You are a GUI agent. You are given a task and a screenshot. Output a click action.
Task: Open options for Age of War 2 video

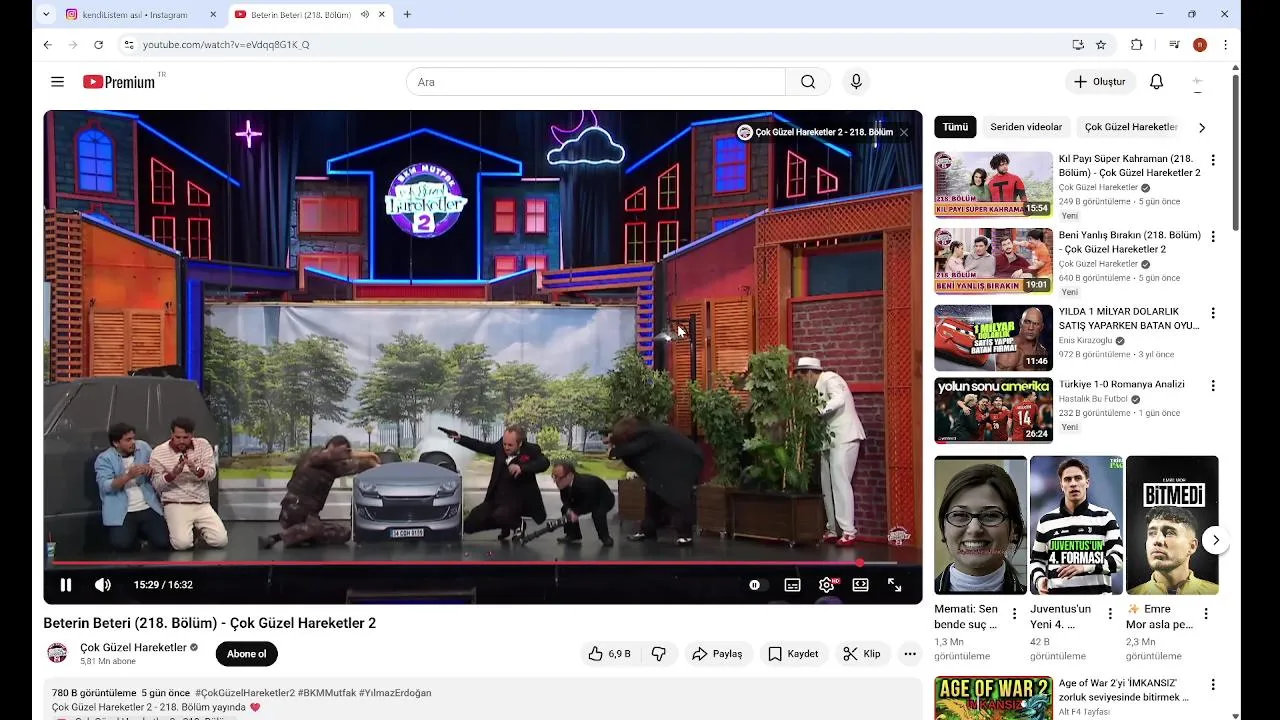click(1213, 685)
